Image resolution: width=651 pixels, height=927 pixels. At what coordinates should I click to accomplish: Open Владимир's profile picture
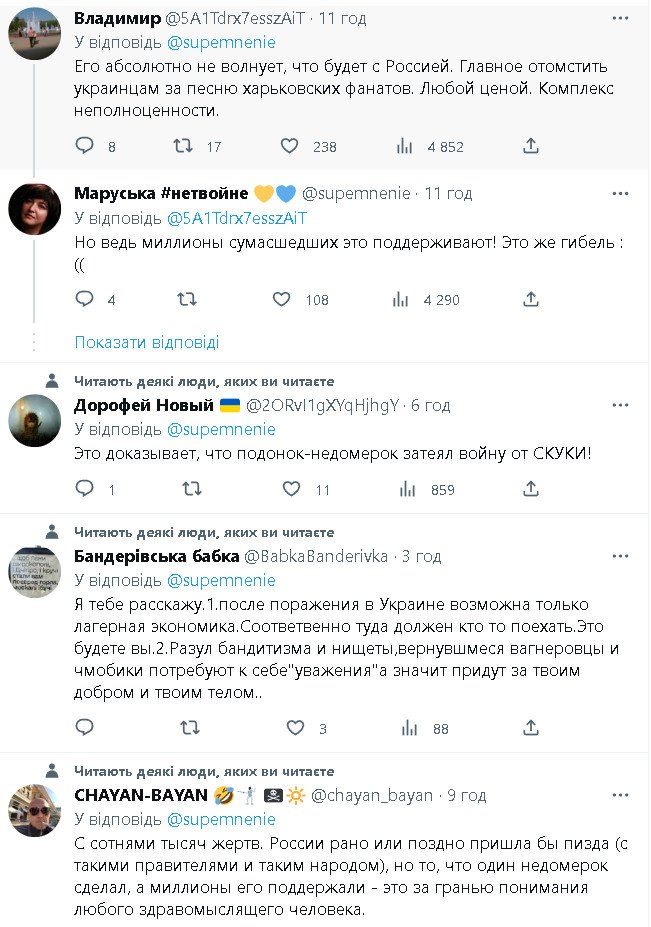tap(35, 33)
